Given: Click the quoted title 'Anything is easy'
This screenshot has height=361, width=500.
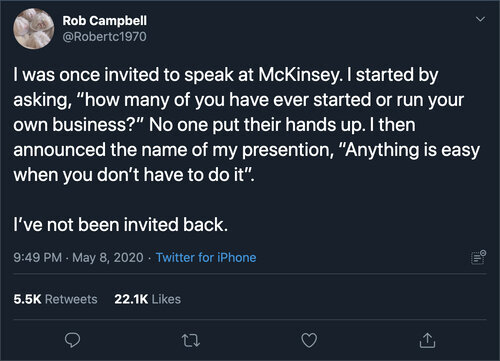Looking at the screenshot, I should click(409, 150).
